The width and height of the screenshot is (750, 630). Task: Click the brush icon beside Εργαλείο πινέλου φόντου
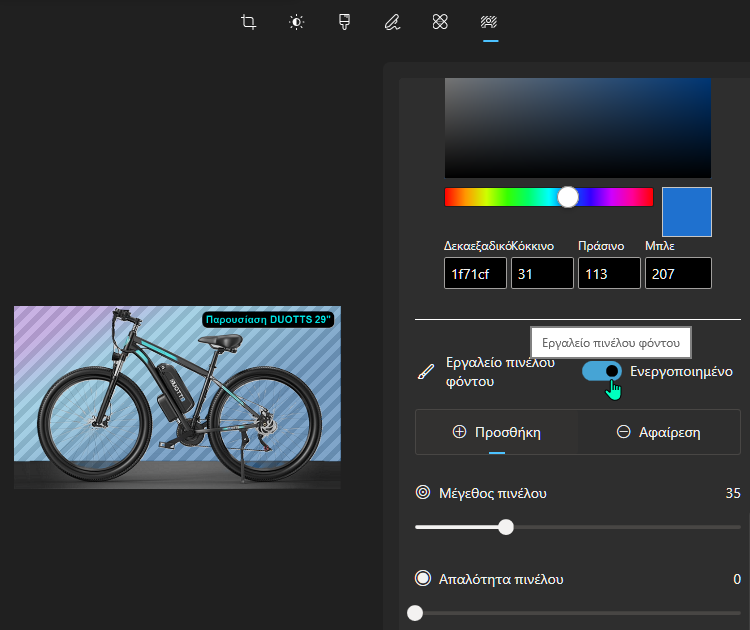pos(426,371)
